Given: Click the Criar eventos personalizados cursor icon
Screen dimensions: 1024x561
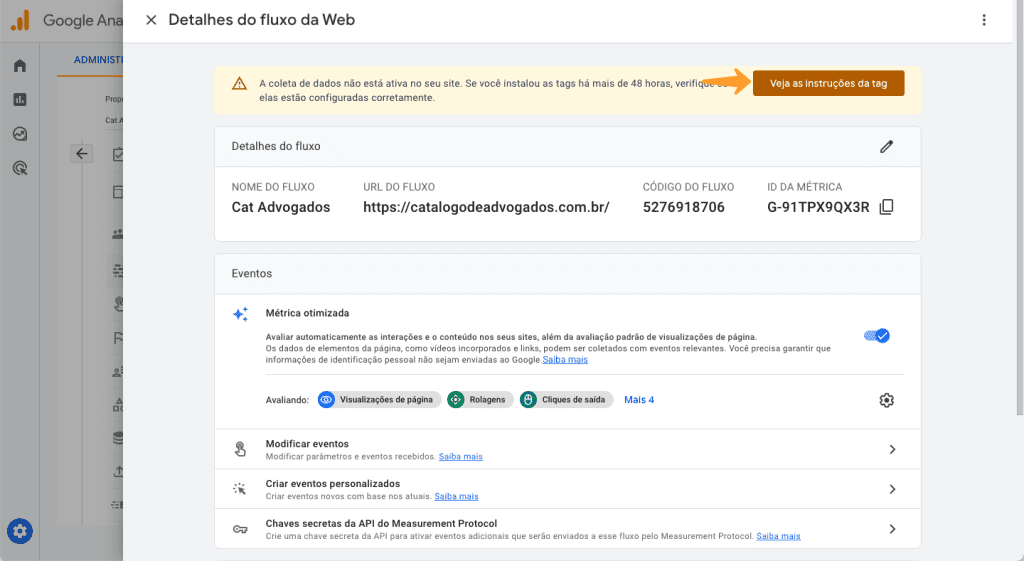Looking at the screenshot, I should [x=240, y=489].
